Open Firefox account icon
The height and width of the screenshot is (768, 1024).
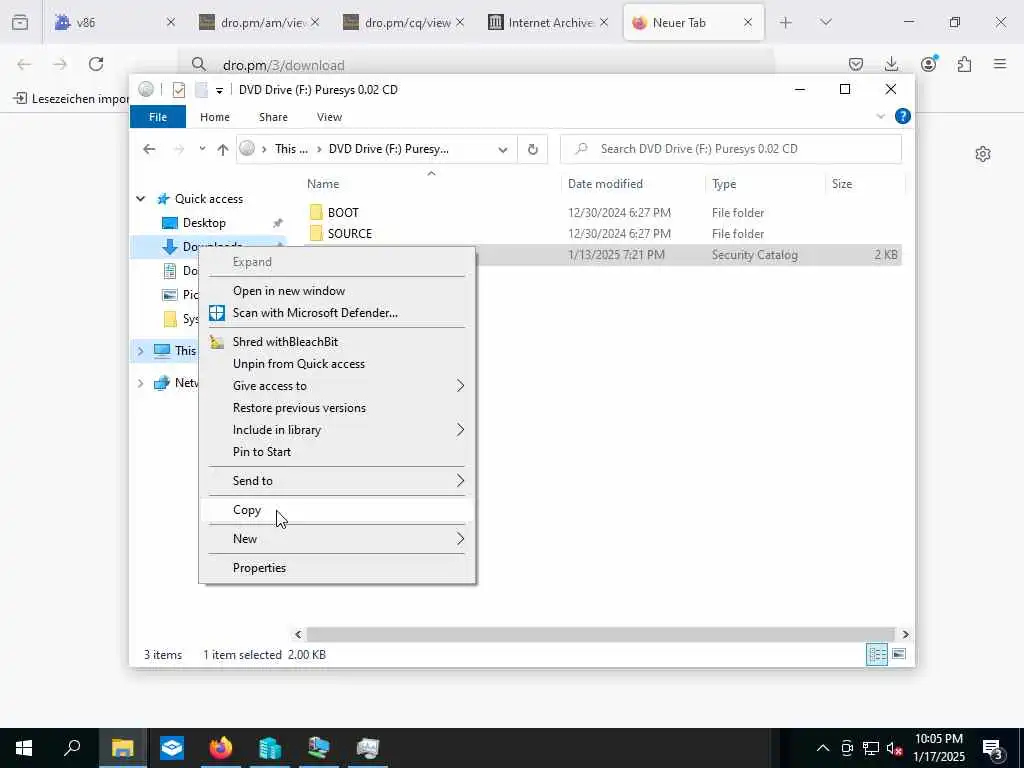click(x=928, y=64)
